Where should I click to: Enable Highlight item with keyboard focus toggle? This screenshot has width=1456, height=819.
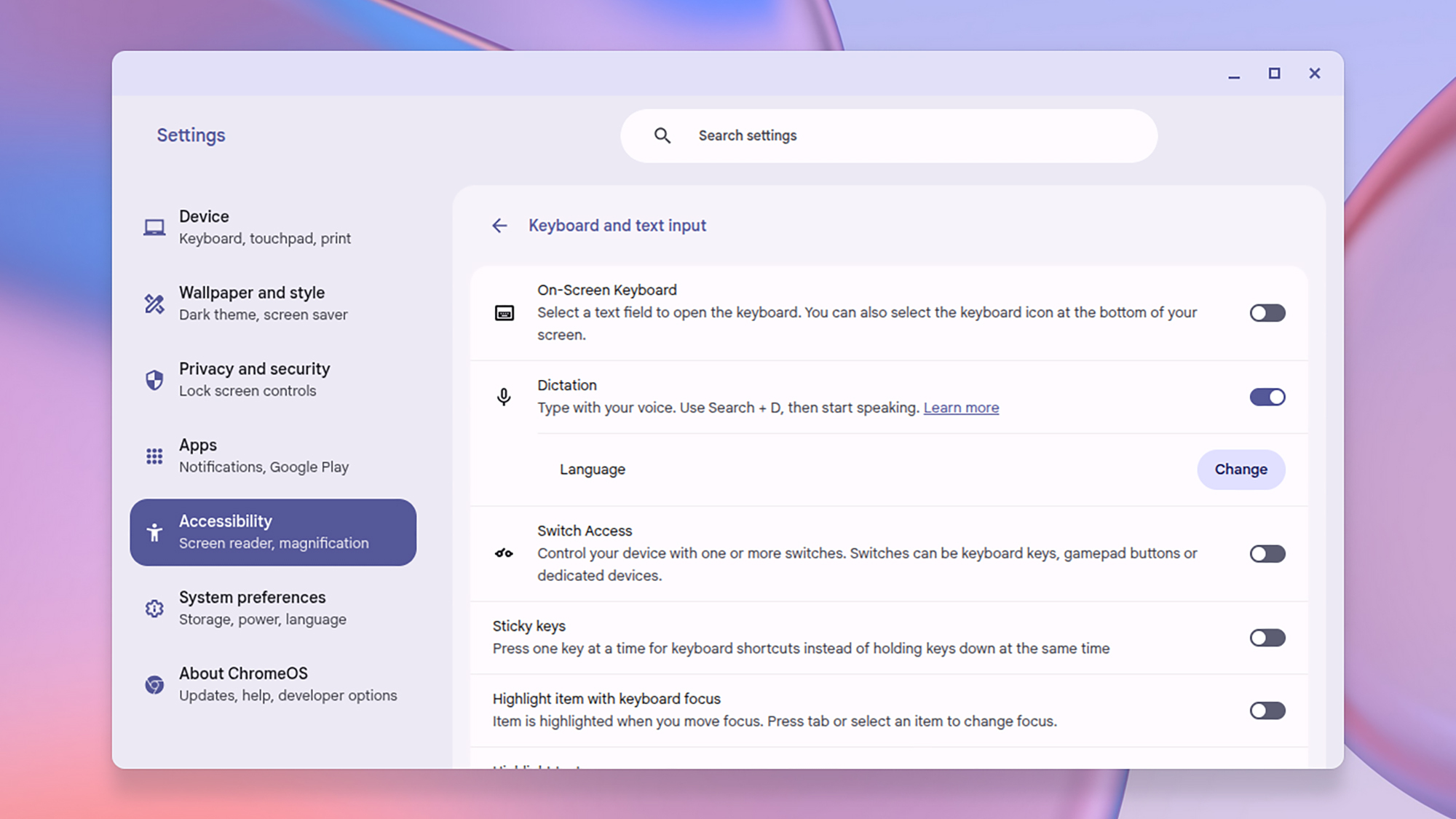tap(1267, 711)
